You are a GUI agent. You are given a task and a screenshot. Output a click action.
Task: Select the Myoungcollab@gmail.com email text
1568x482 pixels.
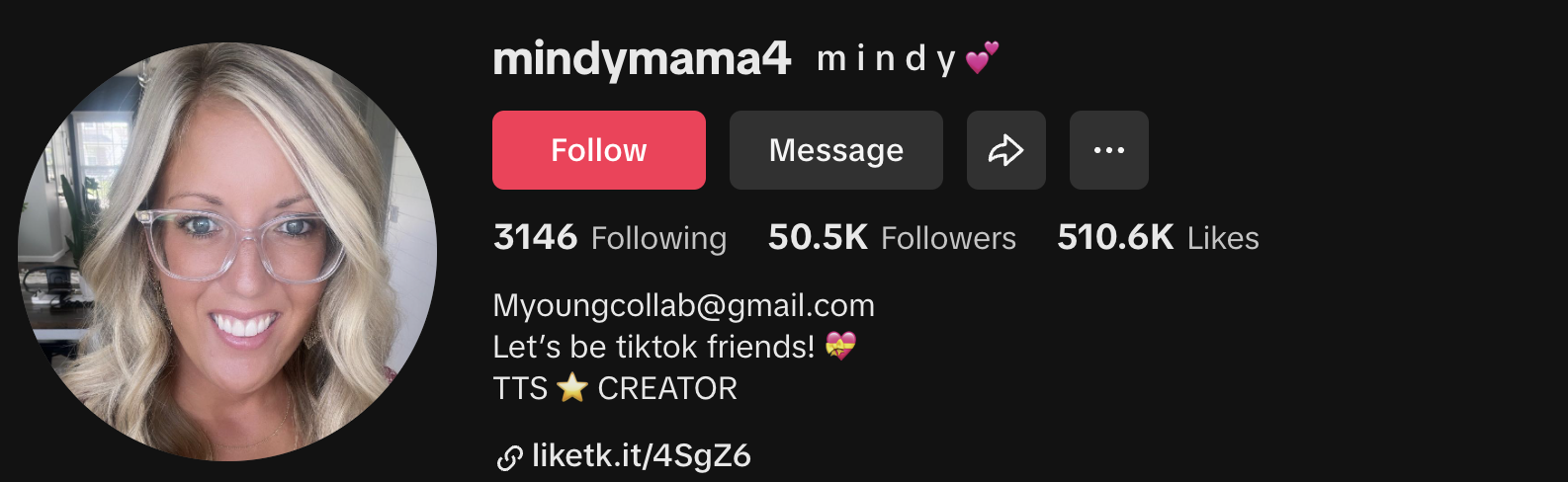click(x=684, y=305)
